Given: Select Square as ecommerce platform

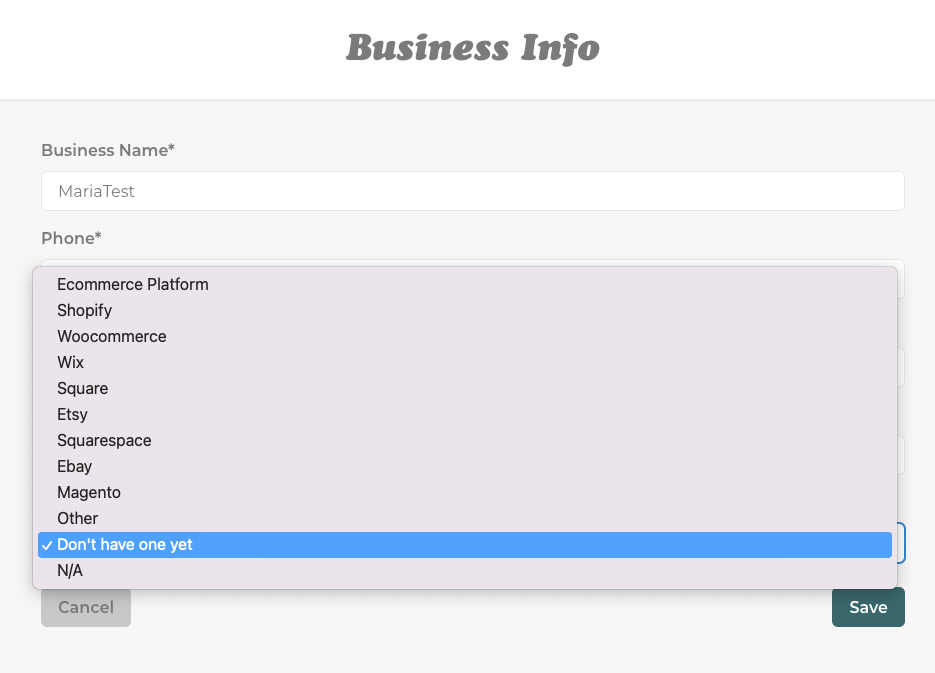Looking at the screenshot, I should tap(465, 389).
